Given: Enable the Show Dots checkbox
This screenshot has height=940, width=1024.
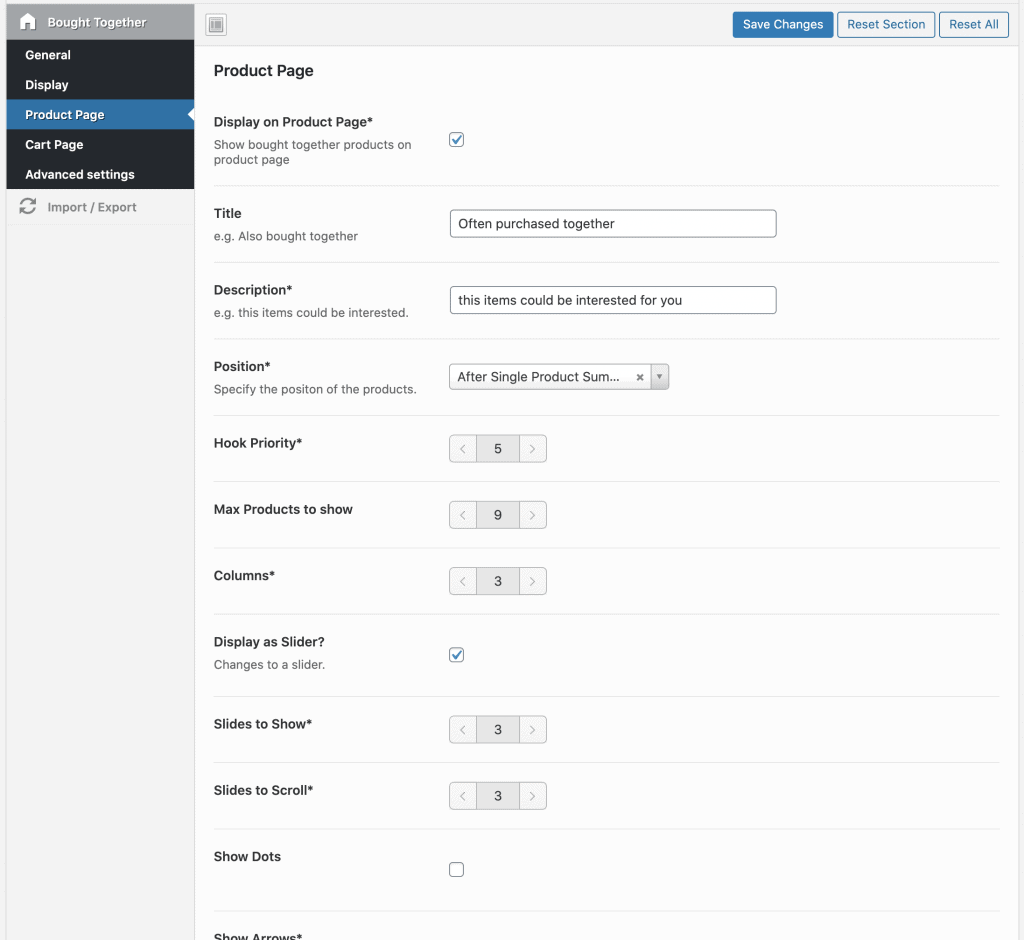Looking at the screenshot, I should (x=457, y=870).
